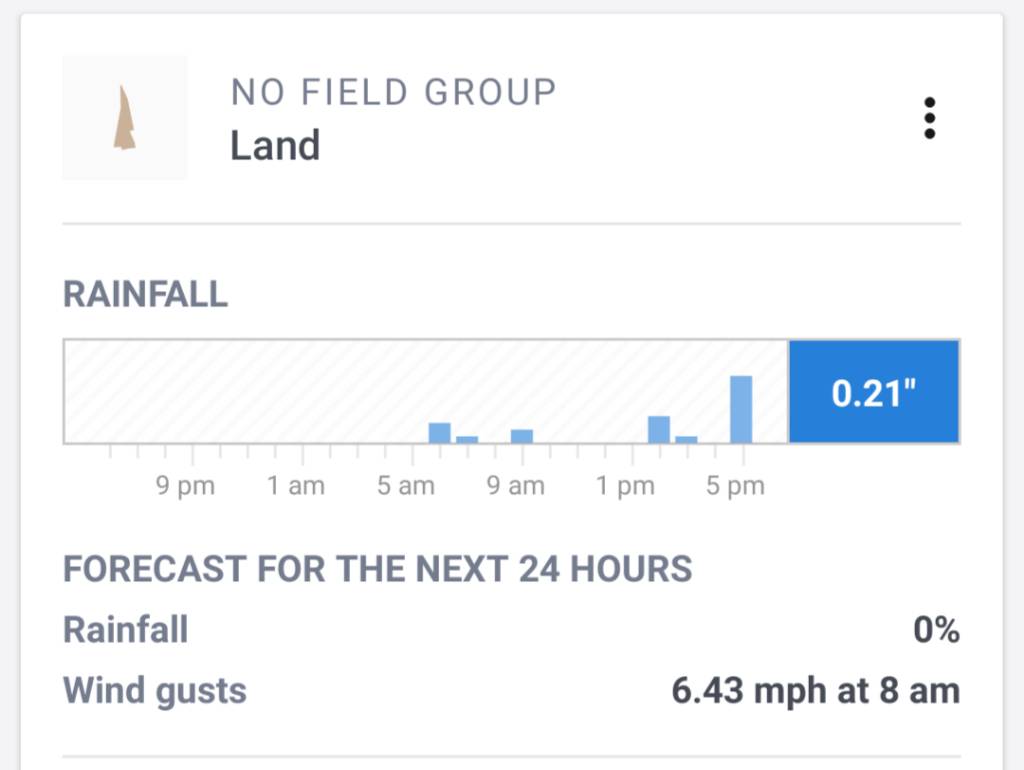The image size is (1024, 770).
Task: Tap the 1 am axis label
Action: pyautogui.click(x=296, y=486)
